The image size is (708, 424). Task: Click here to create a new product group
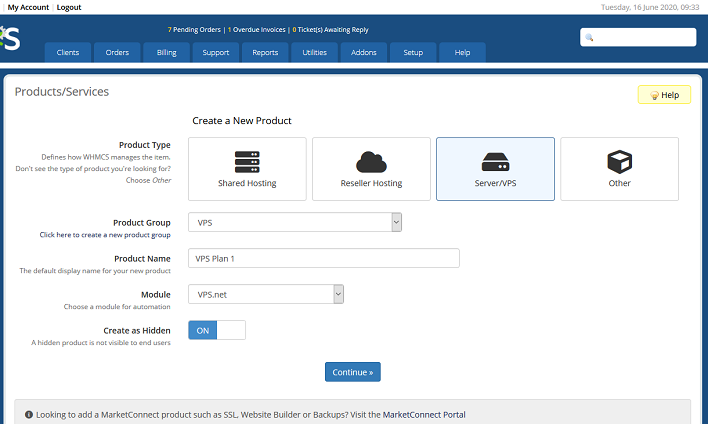105,235
